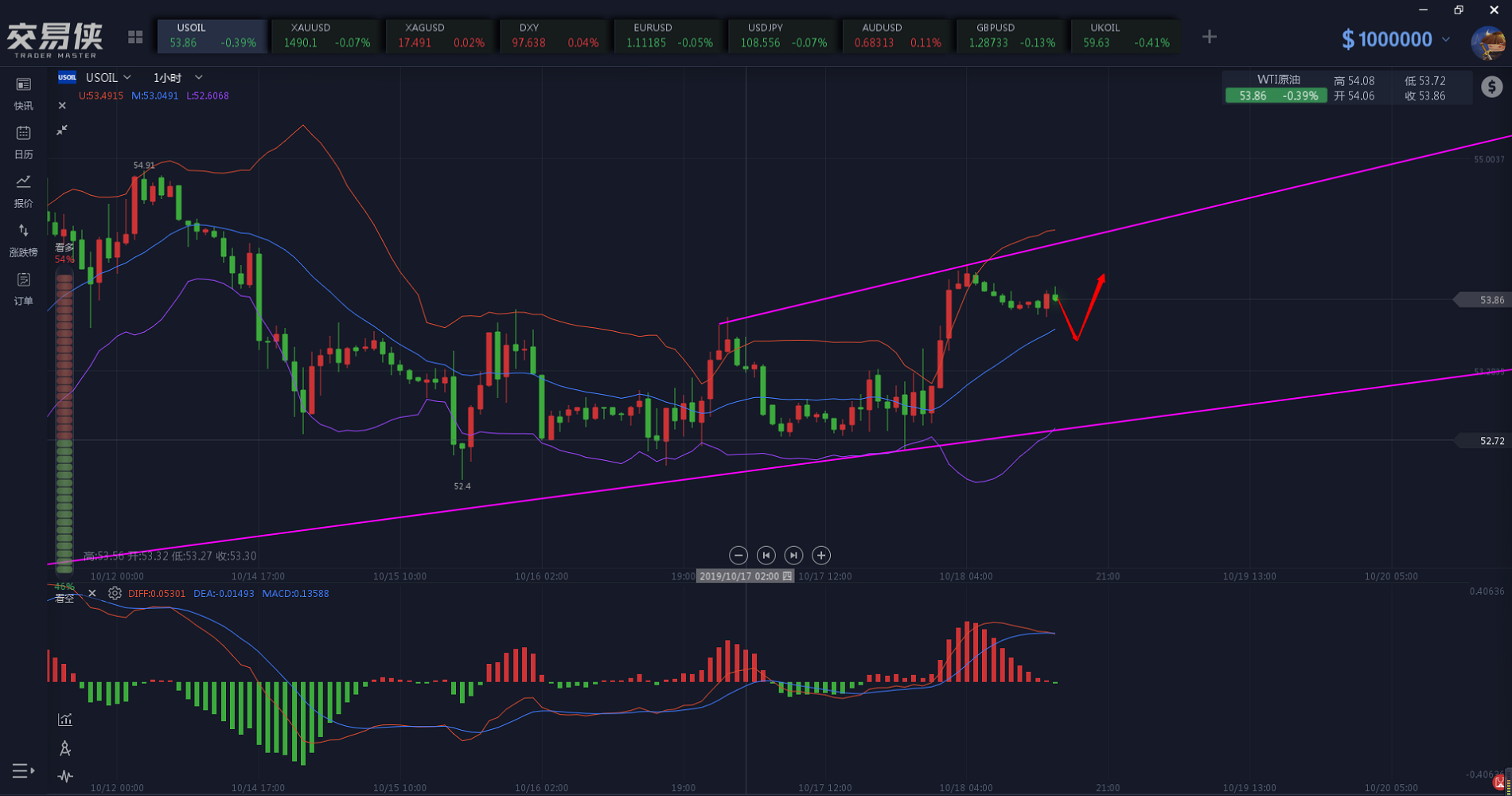Add a new symbol tab with plus
Image resolution: width=1512 pixels, height=796 pixels.
(x=1210, y=37)
